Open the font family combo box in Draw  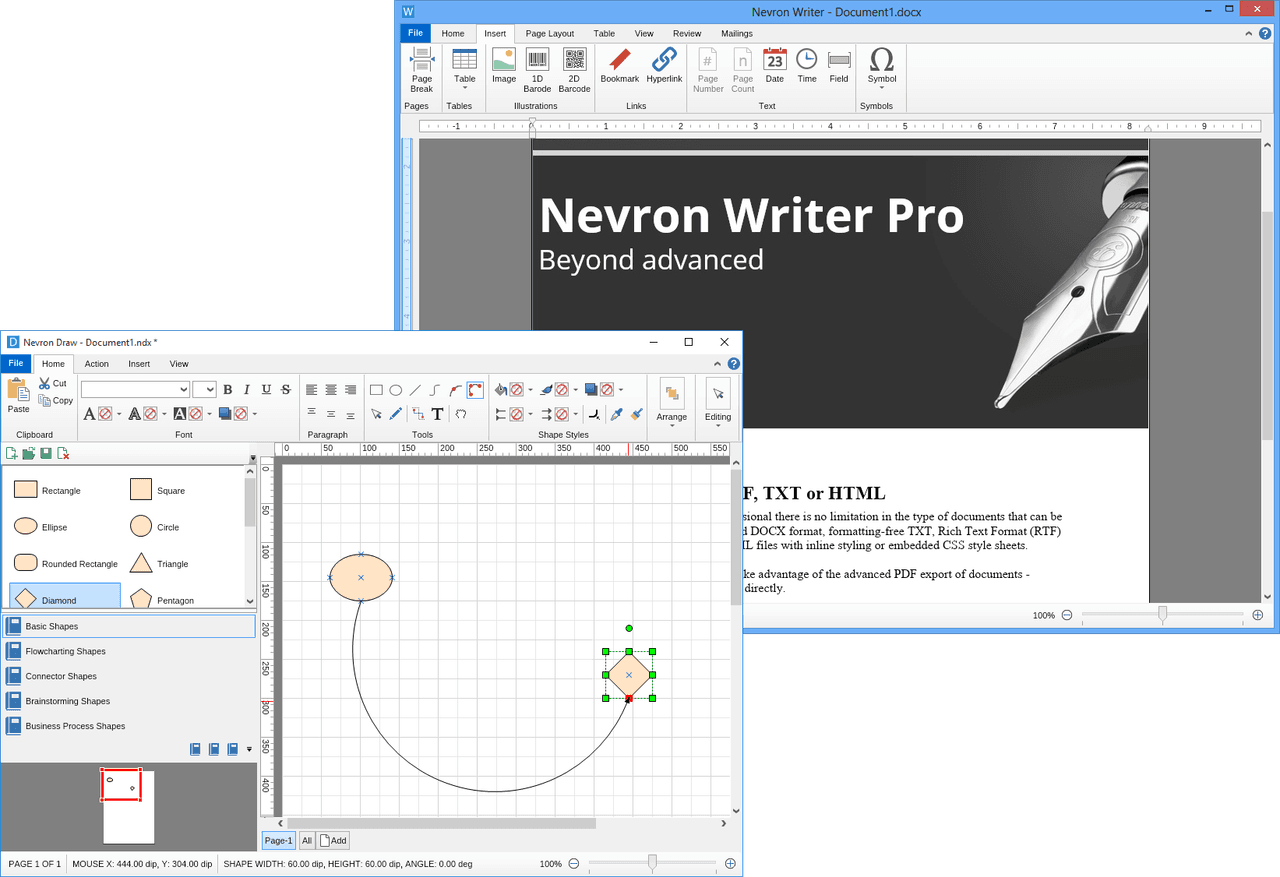tap(135, 390)
